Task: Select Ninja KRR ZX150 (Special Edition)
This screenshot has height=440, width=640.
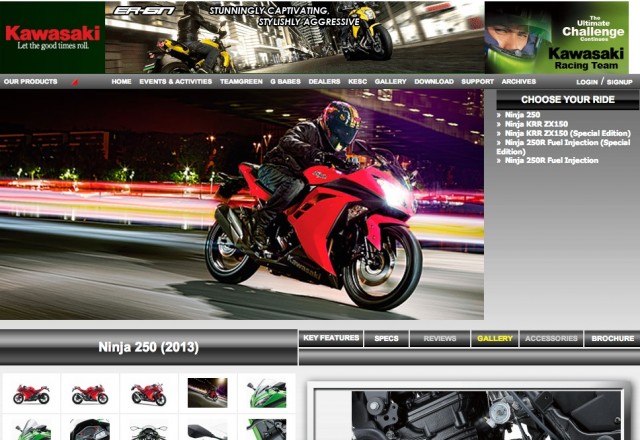Action: pyautogui.click(x=568, y=133)
